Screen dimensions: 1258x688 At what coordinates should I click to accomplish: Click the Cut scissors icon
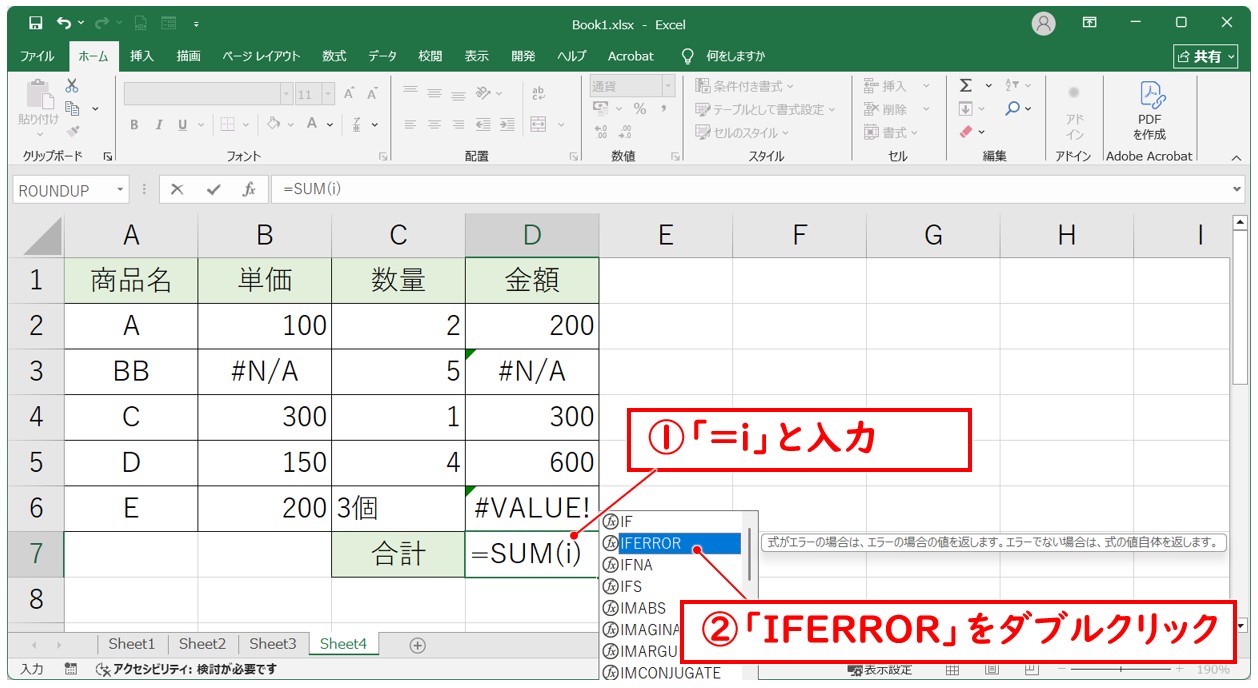point(72,86)
